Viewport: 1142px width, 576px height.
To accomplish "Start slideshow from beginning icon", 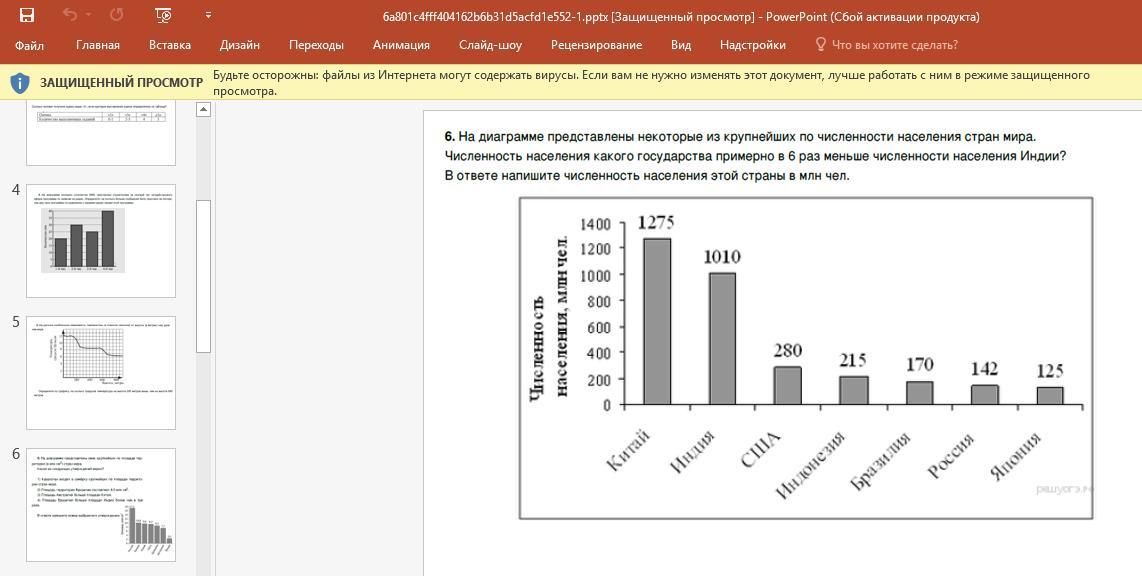I will coord(164,15).
